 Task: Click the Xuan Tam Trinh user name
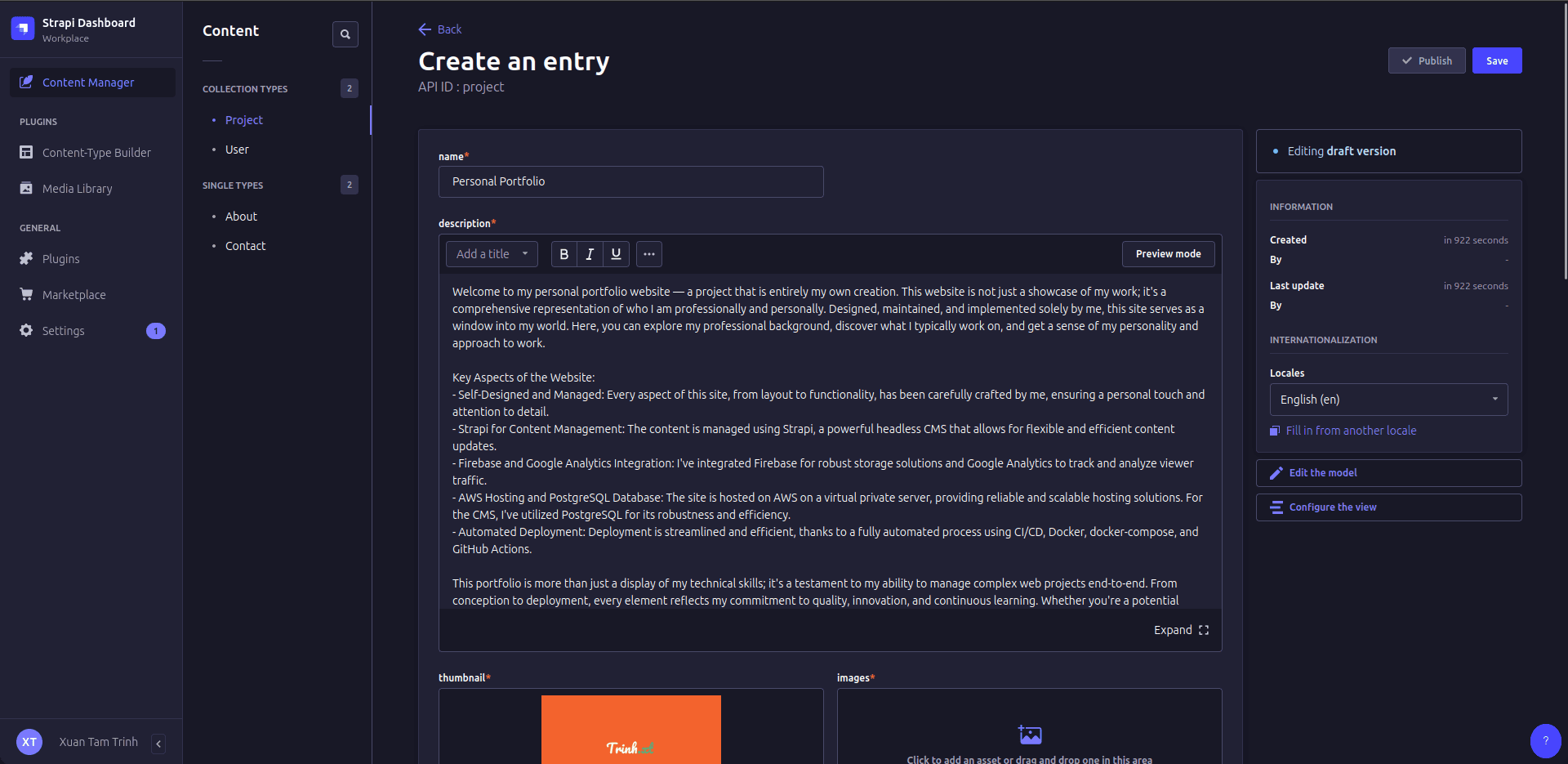[x=99, y=742]
